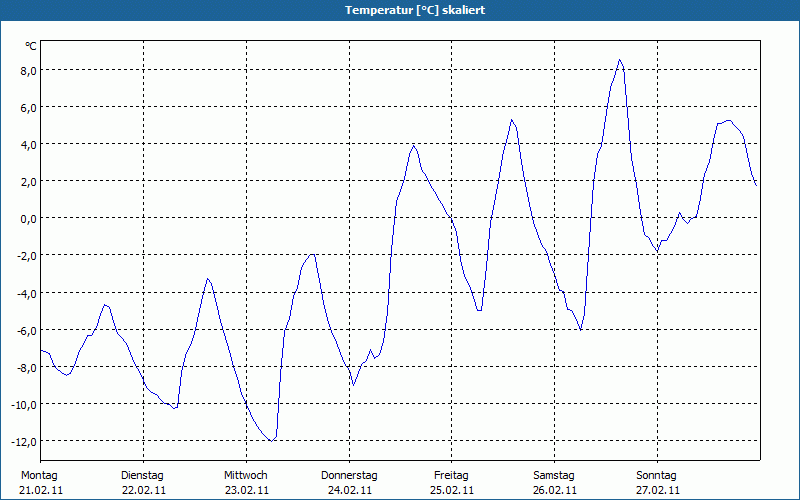Click the Donnerstag day label

[x=349, y=476]
